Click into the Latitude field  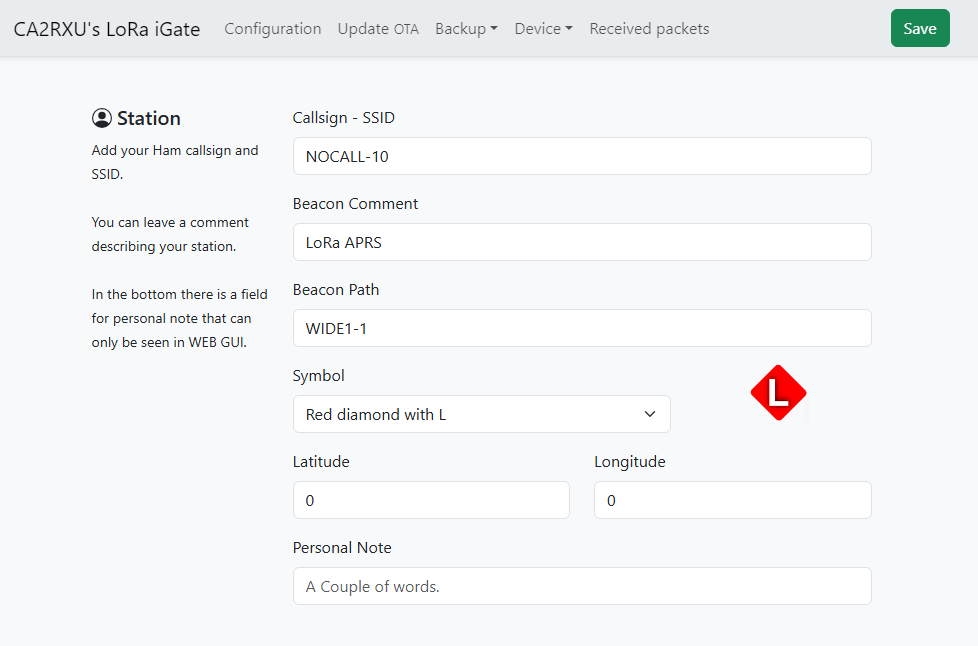[x=431, y=500]
